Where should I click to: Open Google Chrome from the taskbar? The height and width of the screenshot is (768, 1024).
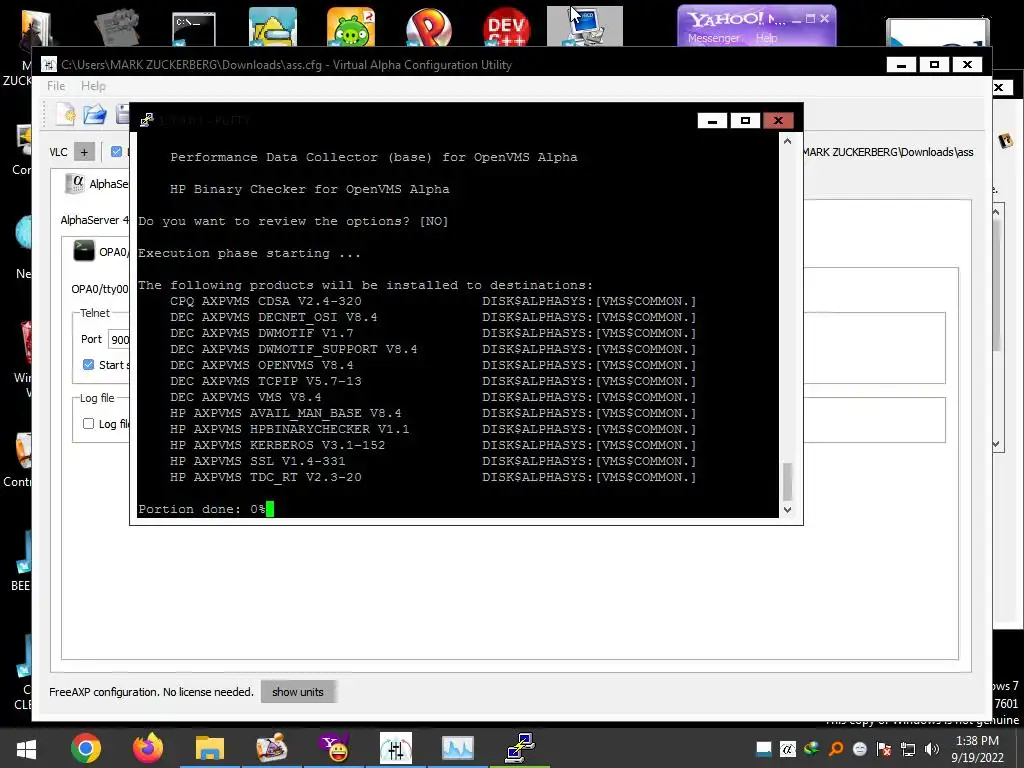click(x=86, y=748)
